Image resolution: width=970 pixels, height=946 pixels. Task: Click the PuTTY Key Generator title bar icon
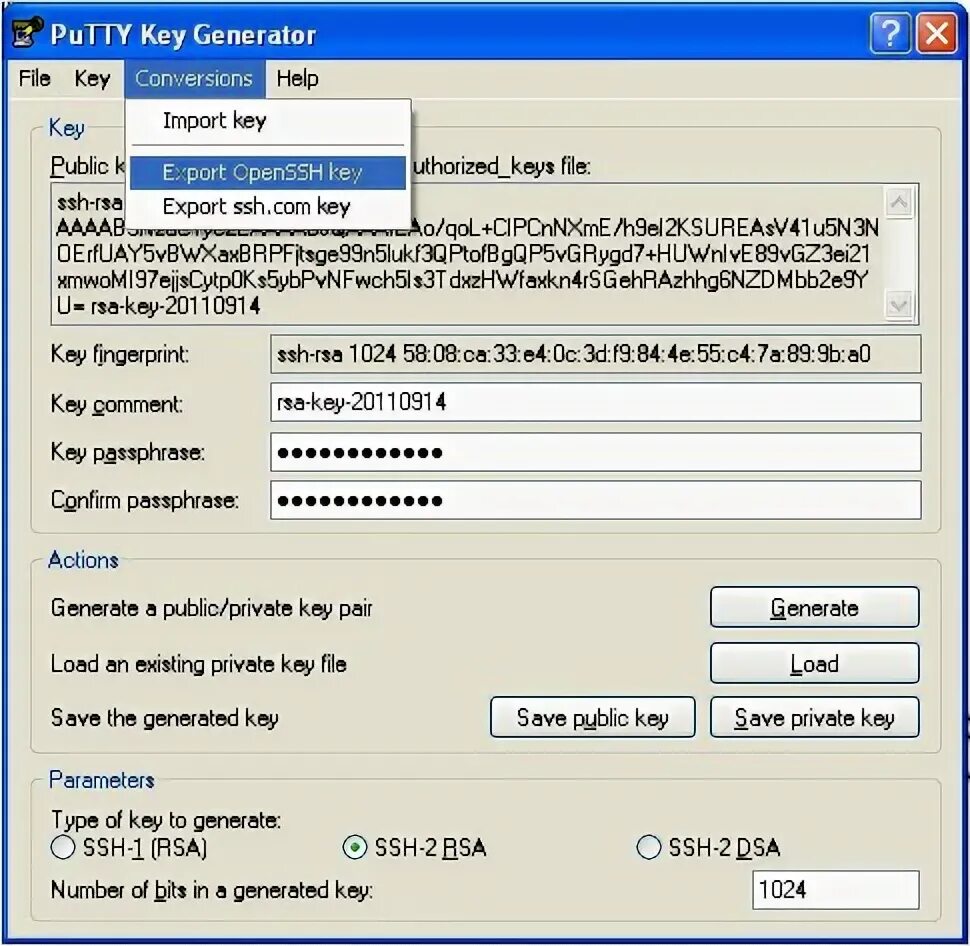click(28, 33)
